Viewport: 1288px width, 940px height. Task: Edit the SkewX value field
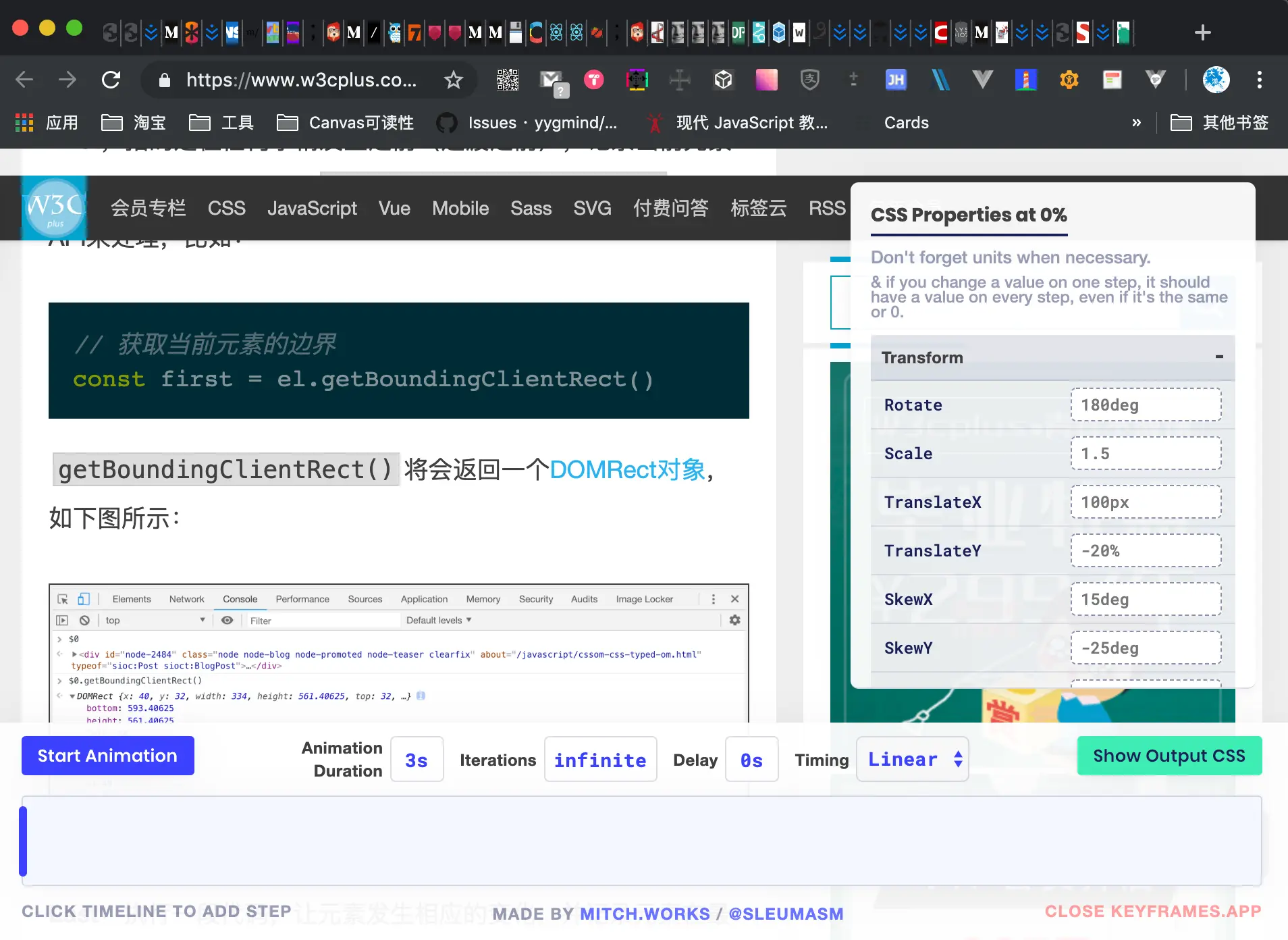coord(1146,599)
